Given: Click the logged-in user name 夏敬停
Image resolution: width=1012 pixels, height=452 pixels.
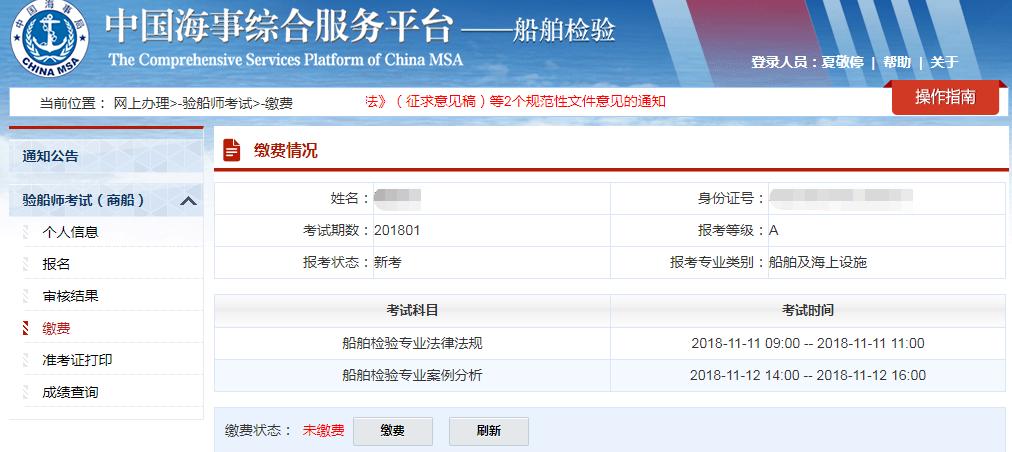Looking at the screenshot, I should click(x=842, y=62).
